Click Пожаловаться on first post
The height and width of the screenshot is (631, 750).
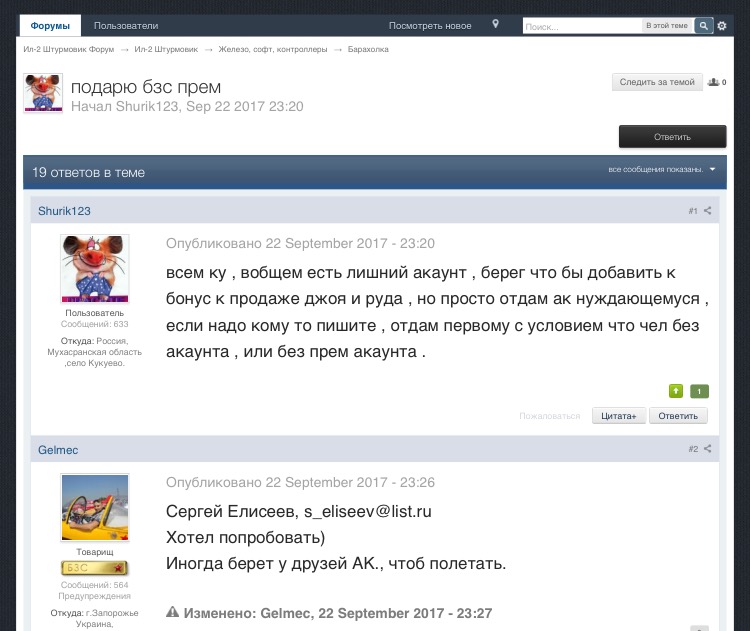(550, 416)
